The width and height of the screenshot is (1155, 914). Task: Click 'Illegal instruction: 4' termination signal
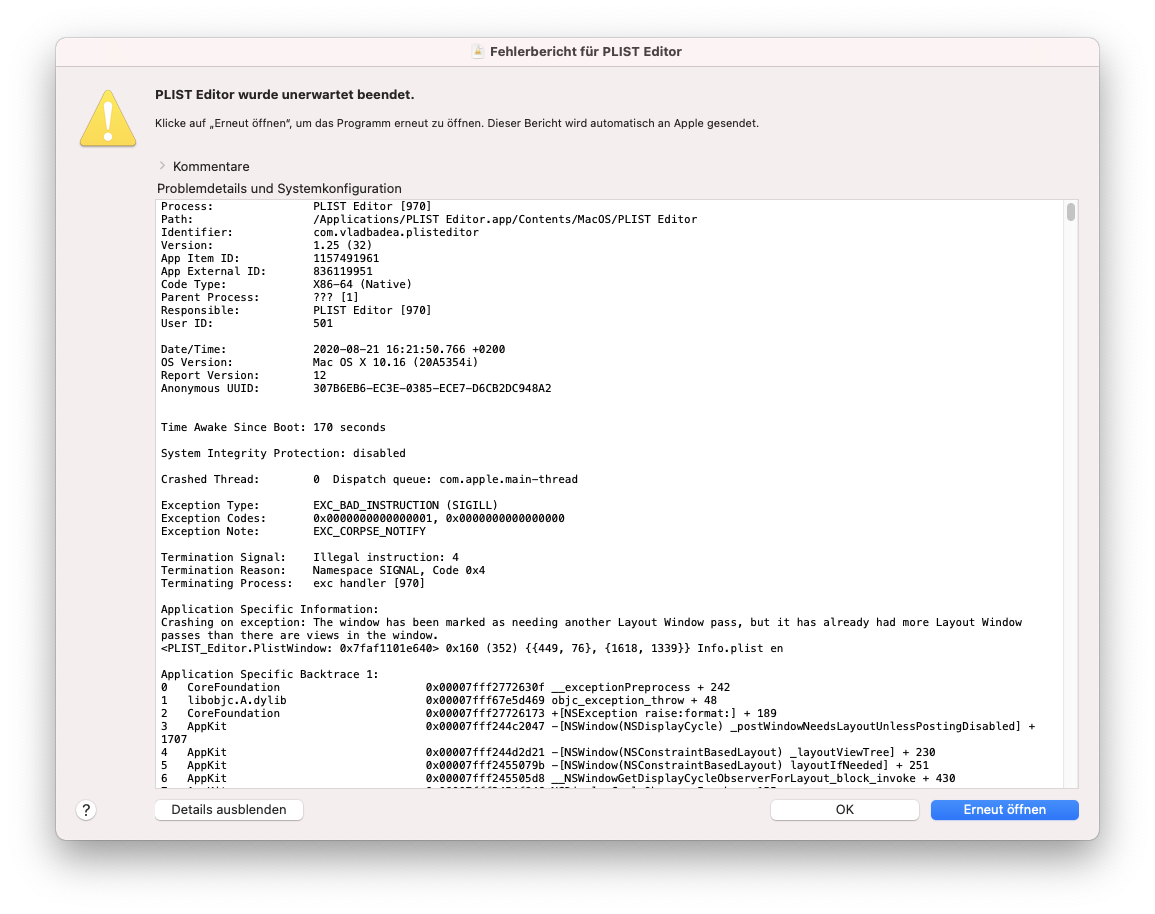(x=385, y=558)
